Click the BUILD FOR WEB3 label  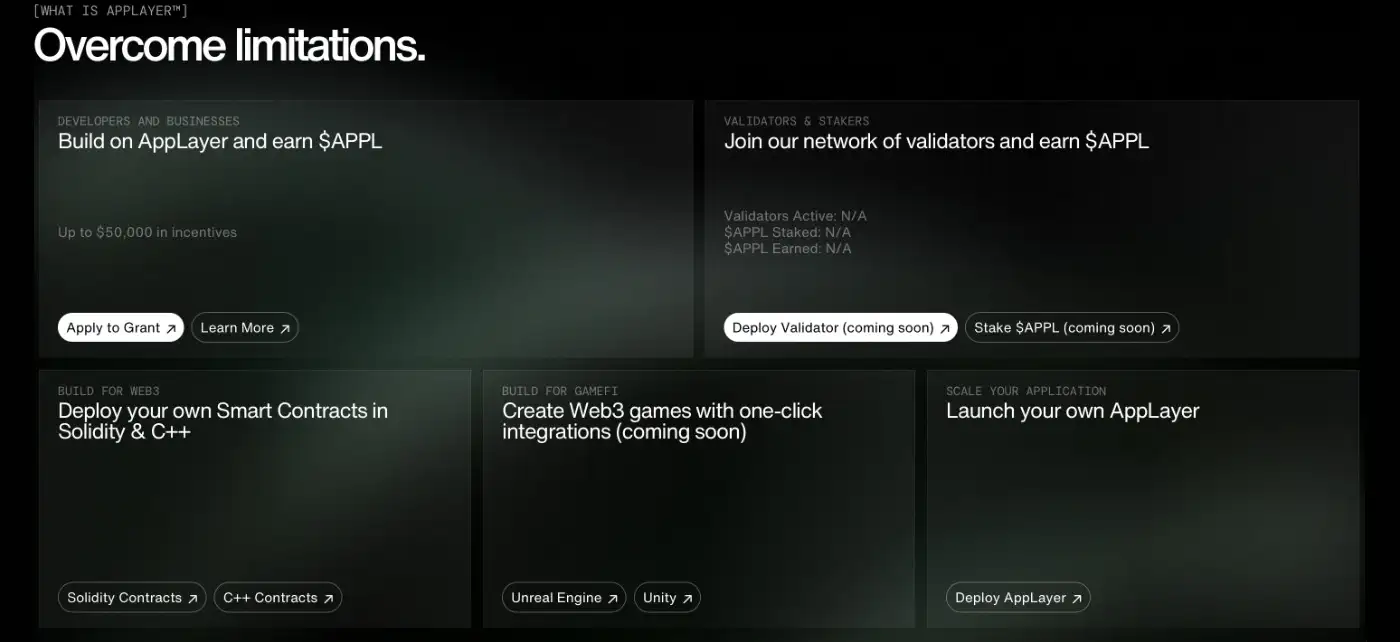click(108, 391)
